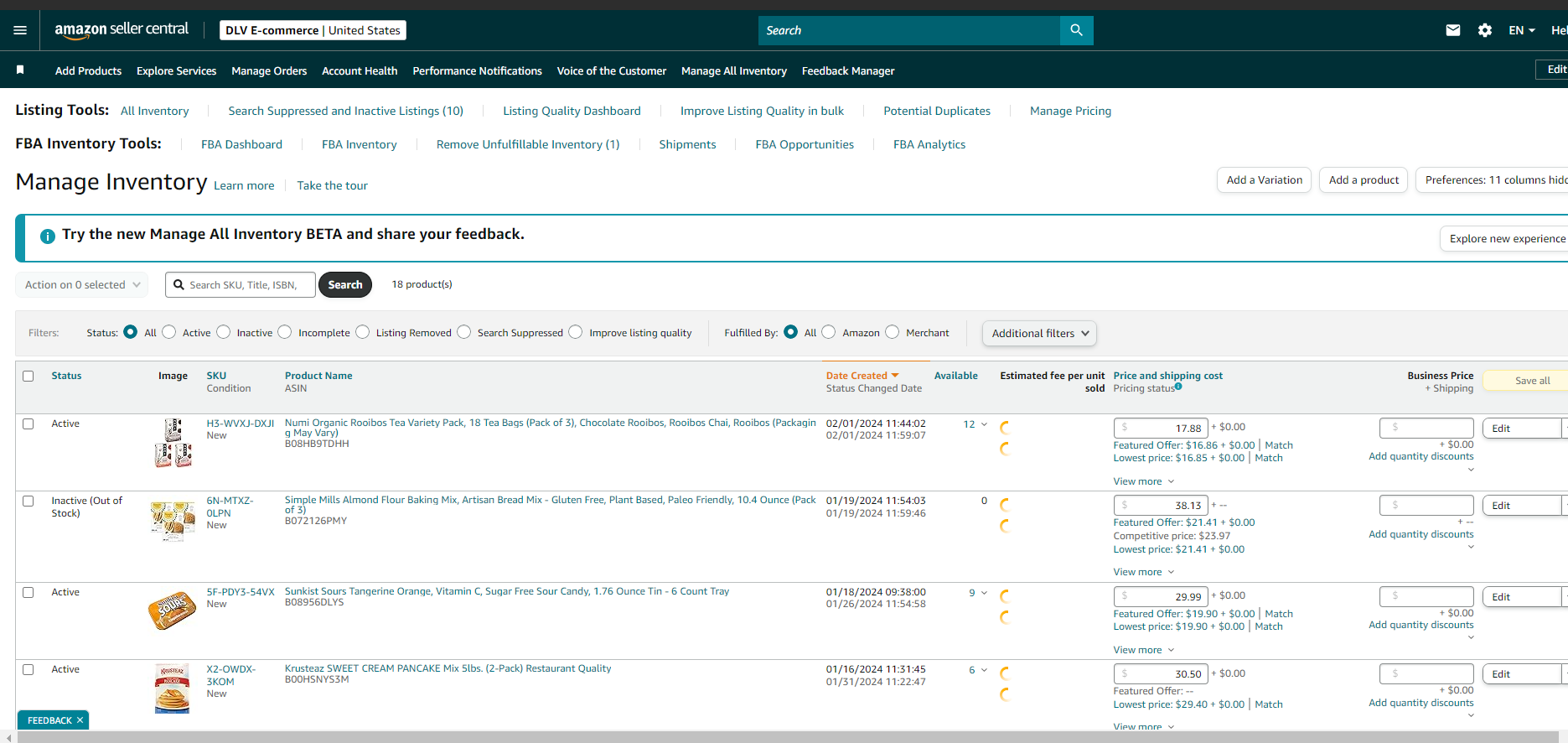Select checkbox for Simple Mills row

28,501
